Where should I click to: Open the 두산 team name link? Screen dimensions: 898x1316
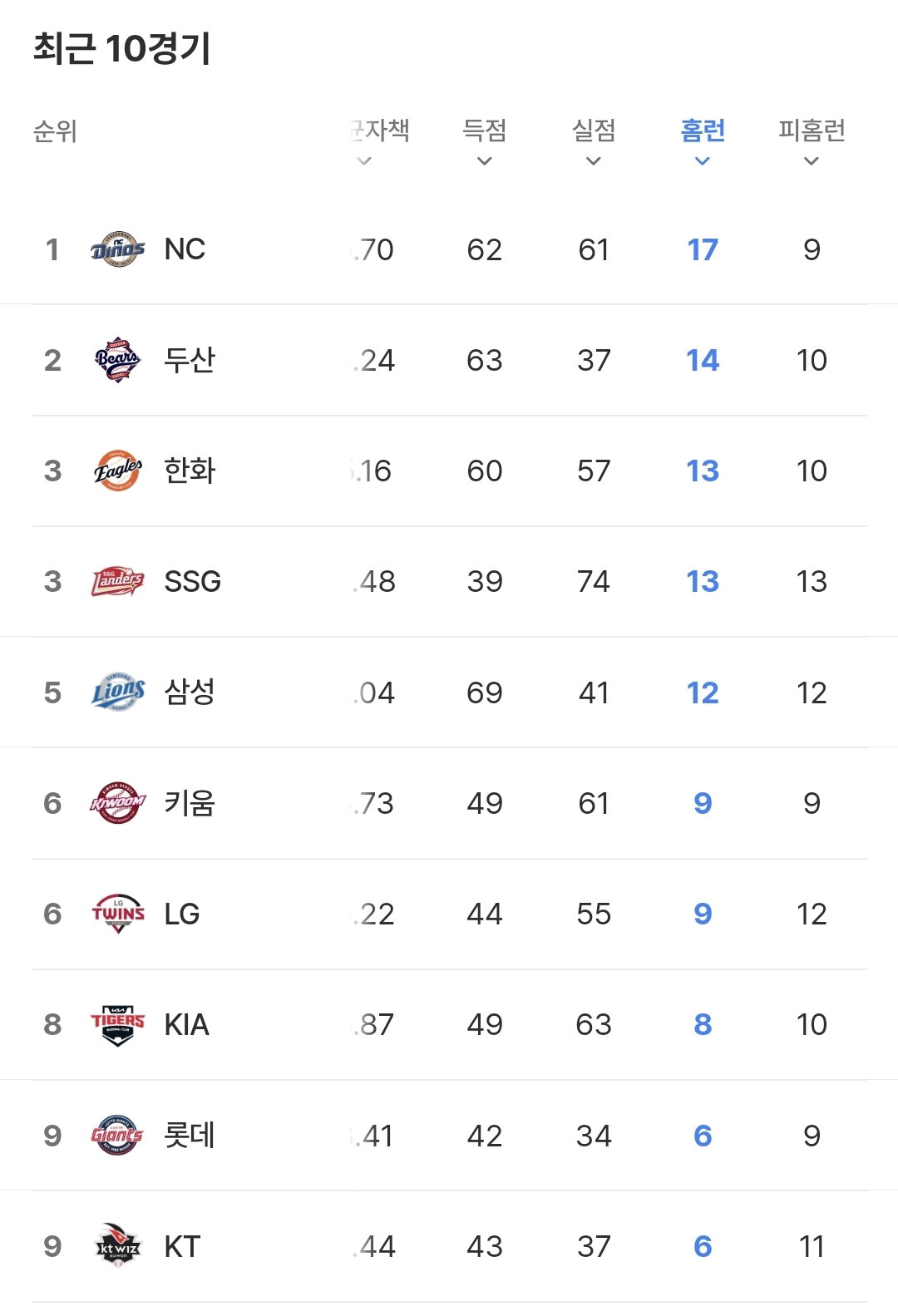pos(190,360)
